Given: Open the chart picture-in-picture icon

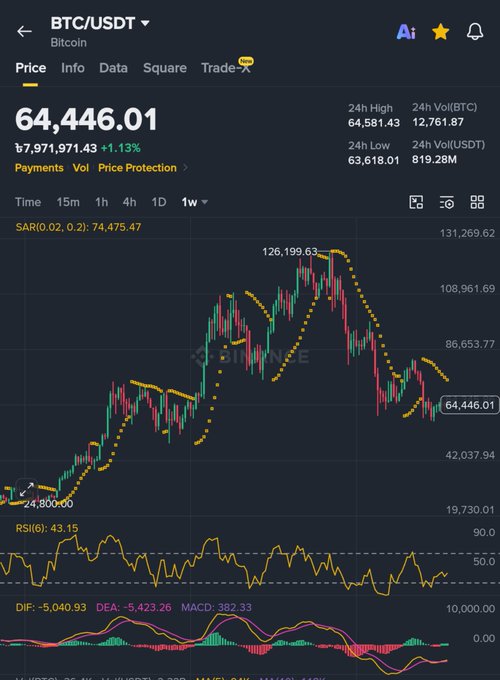Looking at the screenshot, I should point(416,202).
